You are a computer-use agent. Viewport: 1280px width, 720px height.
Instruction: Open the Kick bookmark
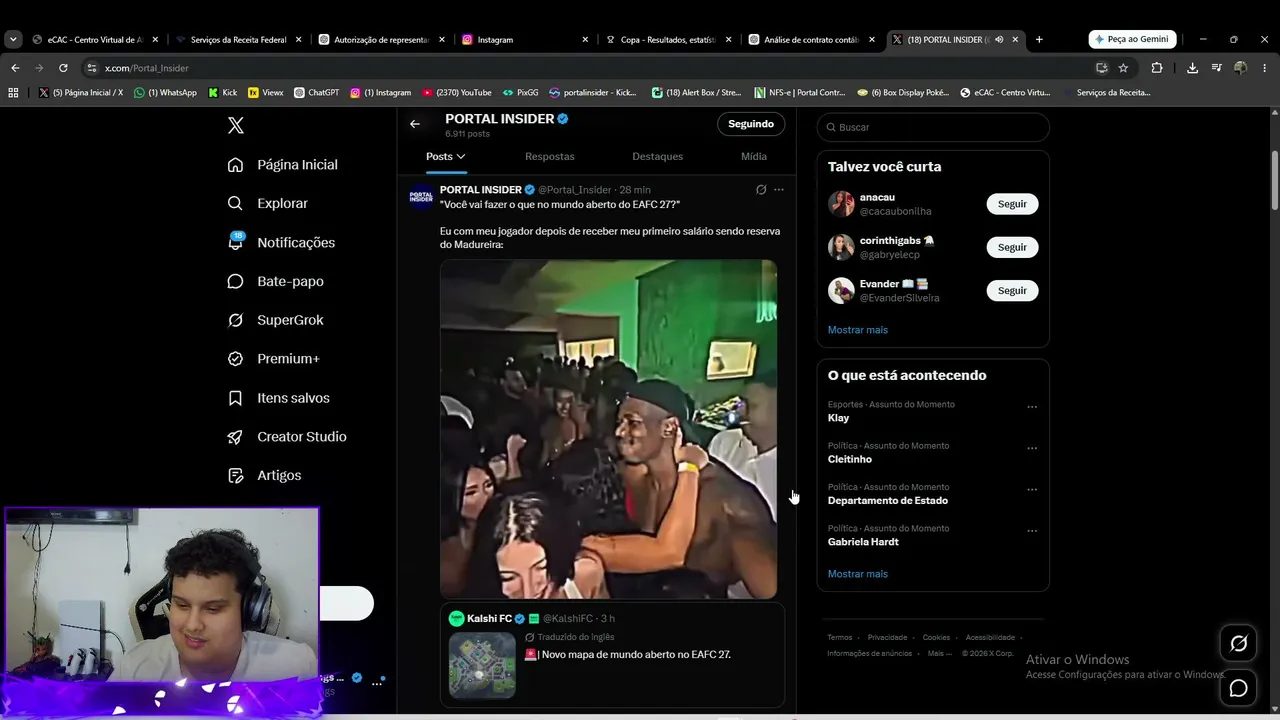(223, 93)
